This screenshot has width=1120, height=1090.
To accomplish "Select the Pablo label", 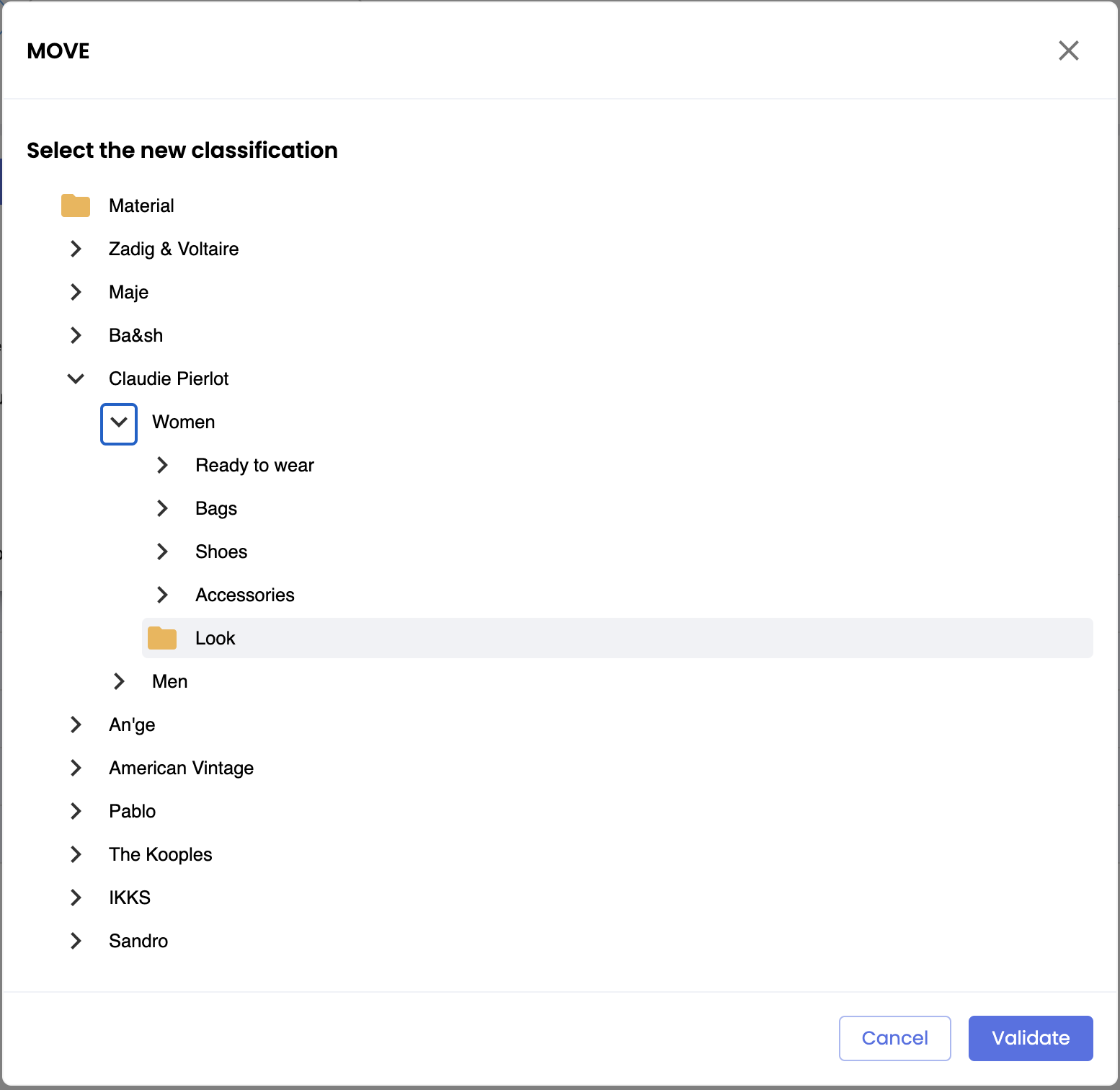I will [133, 811].
